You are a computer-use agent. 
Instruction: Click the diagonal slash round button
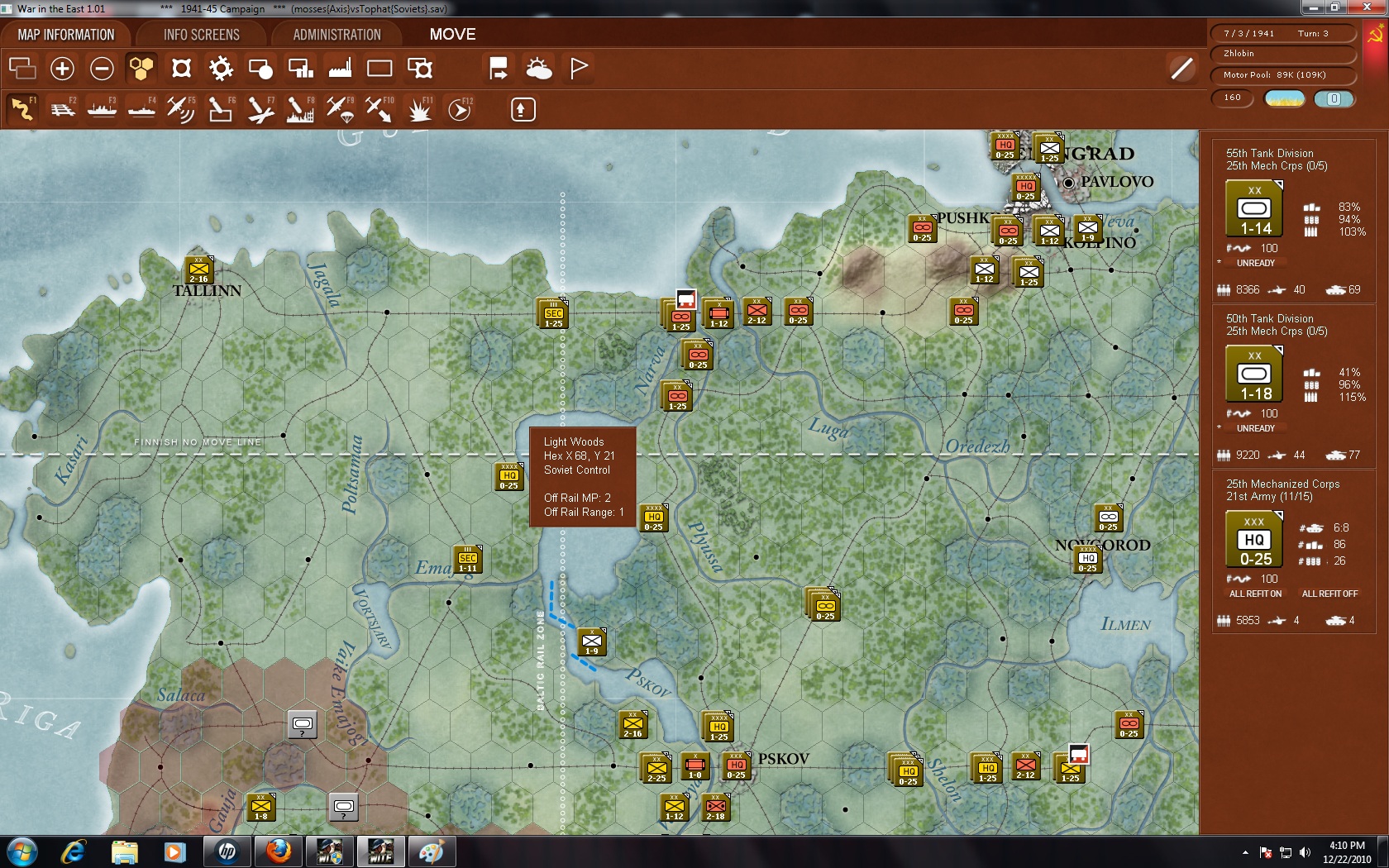(1181, 68)
